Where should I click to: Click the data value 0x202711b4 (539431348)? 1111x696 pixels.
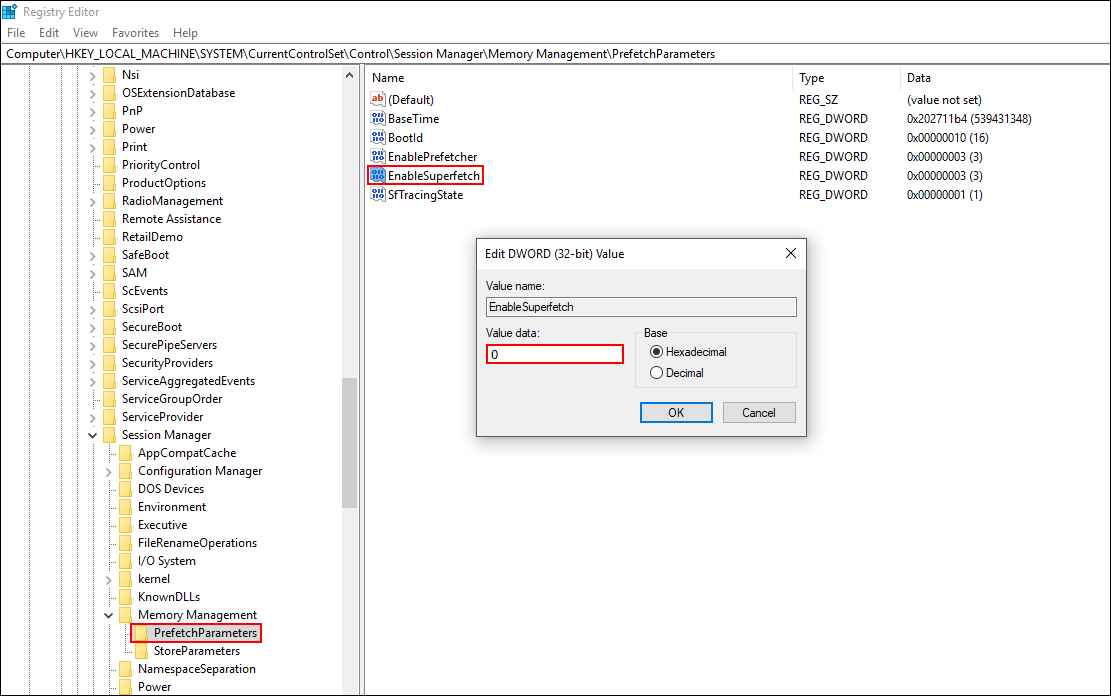click(969, 119)
